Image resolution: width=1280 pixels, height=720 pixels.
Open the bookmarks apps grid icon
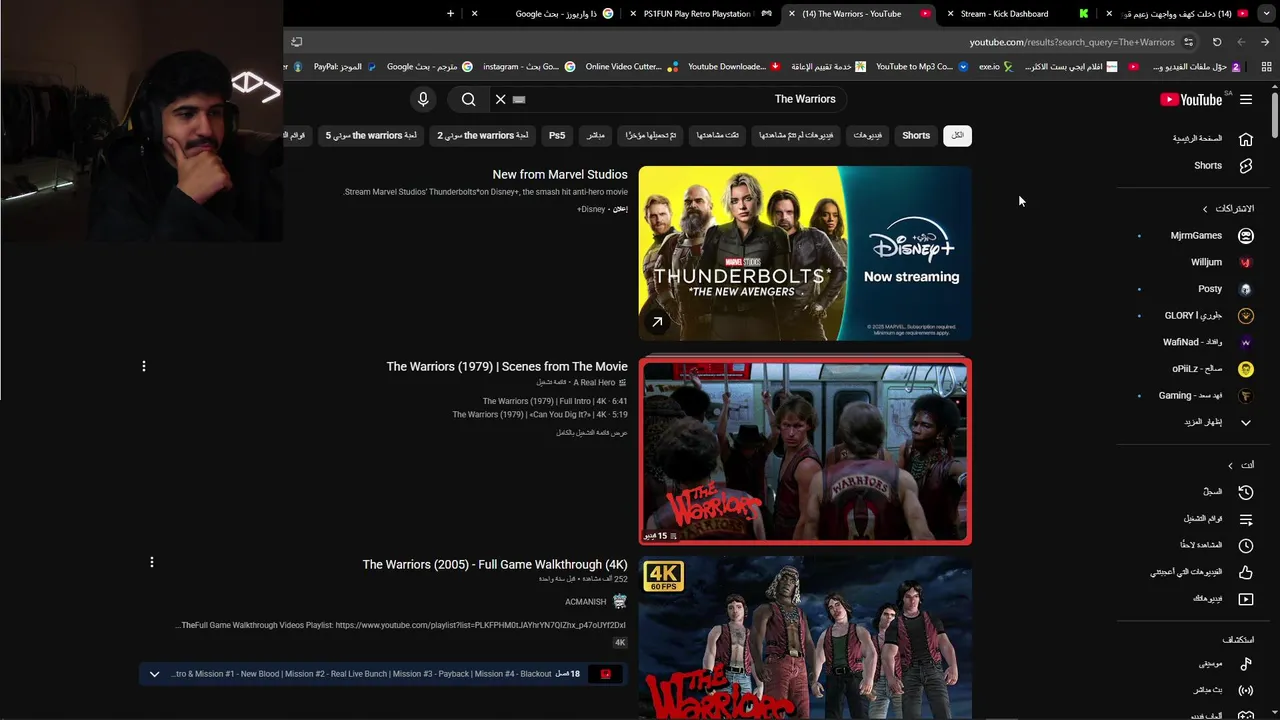click(x=1266, y=67)
